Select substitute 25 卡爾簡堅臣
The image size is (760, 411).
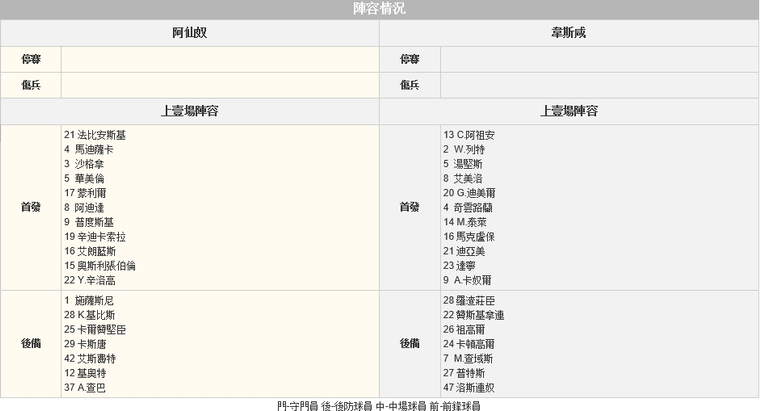95,330
